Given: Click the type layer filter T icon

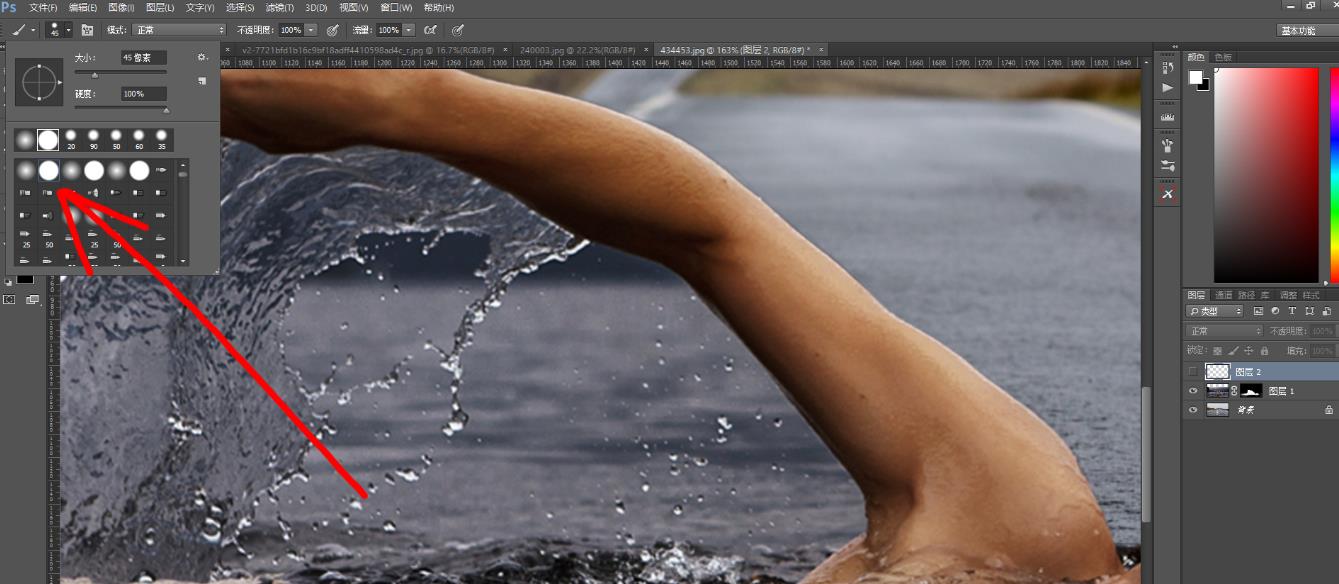Looking at the screenshot, I should pos(1293,311).
